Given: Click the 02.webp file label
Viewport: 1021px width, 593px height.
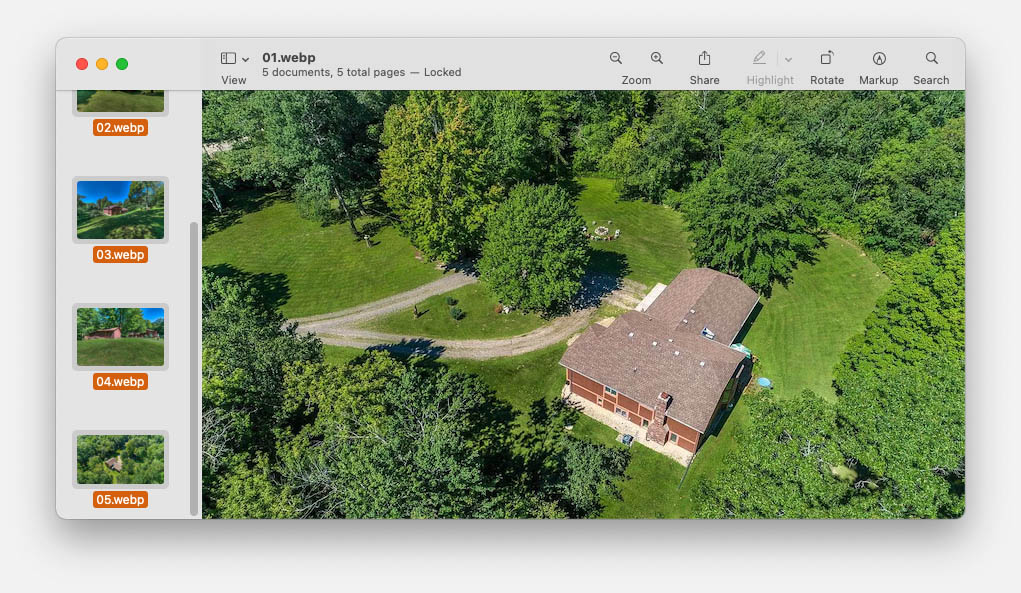Looking at the screenshot, I should click(x=120, y=128).
